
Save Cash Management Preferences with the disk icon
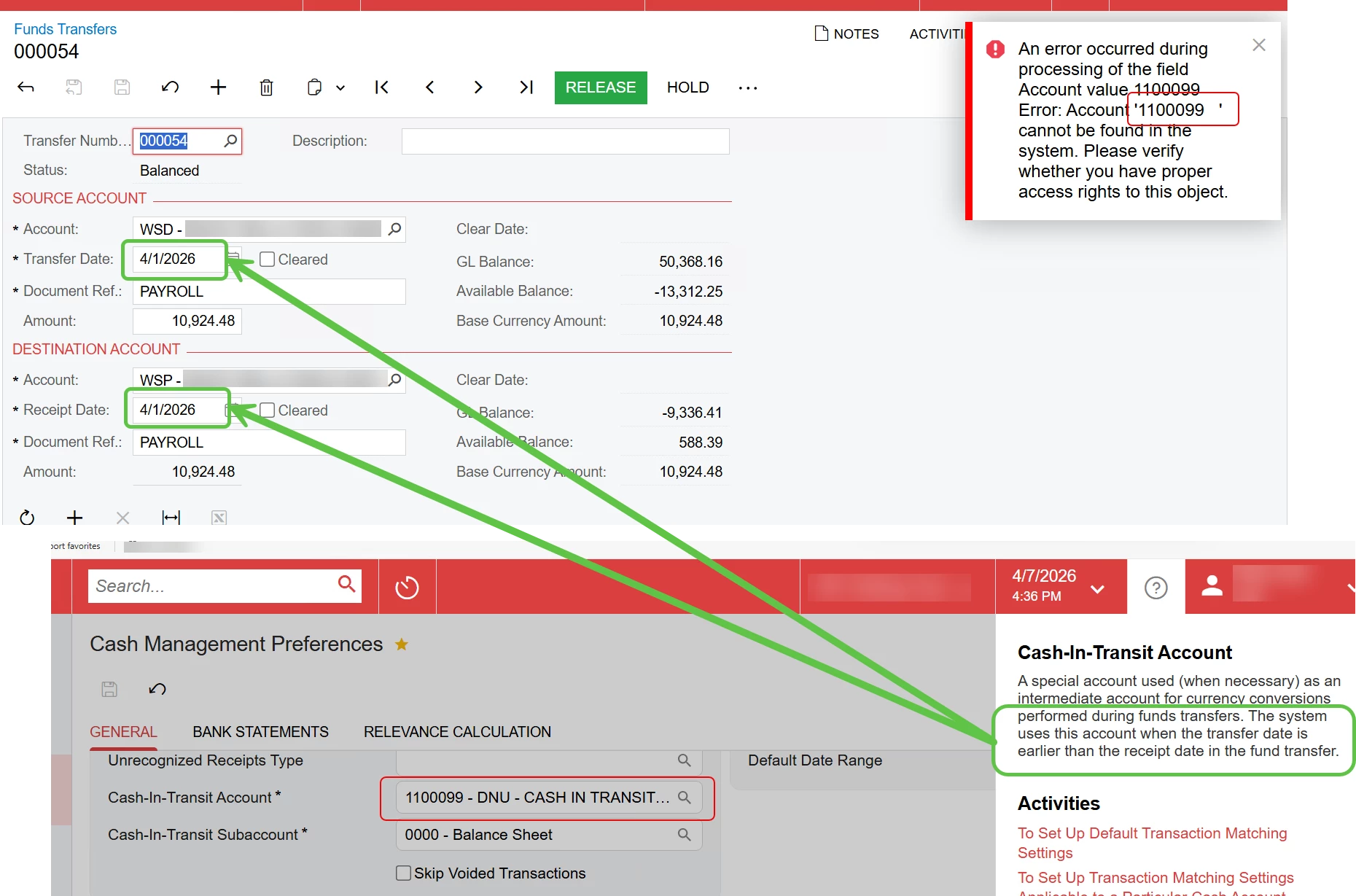point(109,689)
